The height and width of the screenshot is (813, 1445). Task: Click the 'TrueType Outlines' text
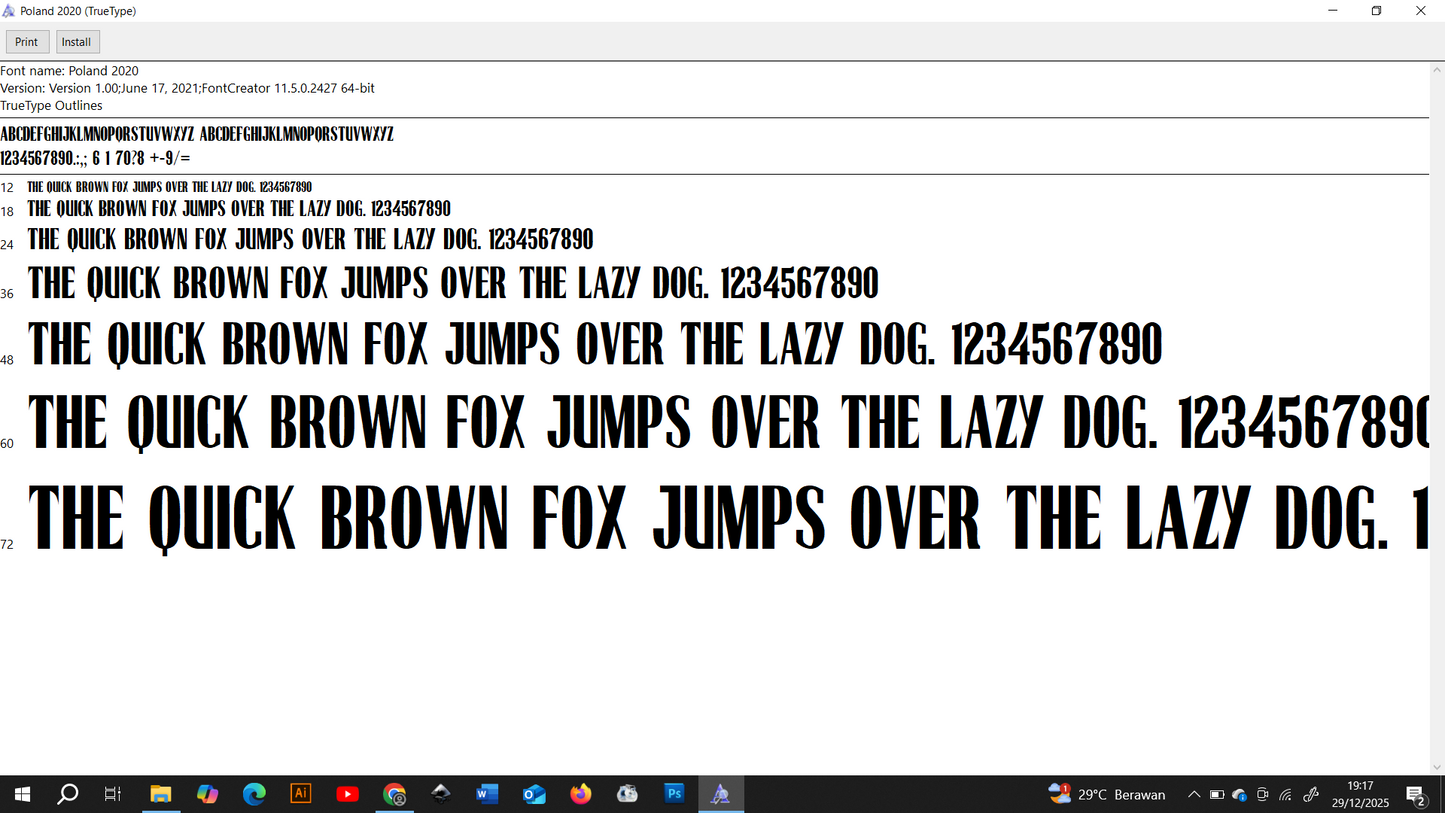(x=51, y=105)
